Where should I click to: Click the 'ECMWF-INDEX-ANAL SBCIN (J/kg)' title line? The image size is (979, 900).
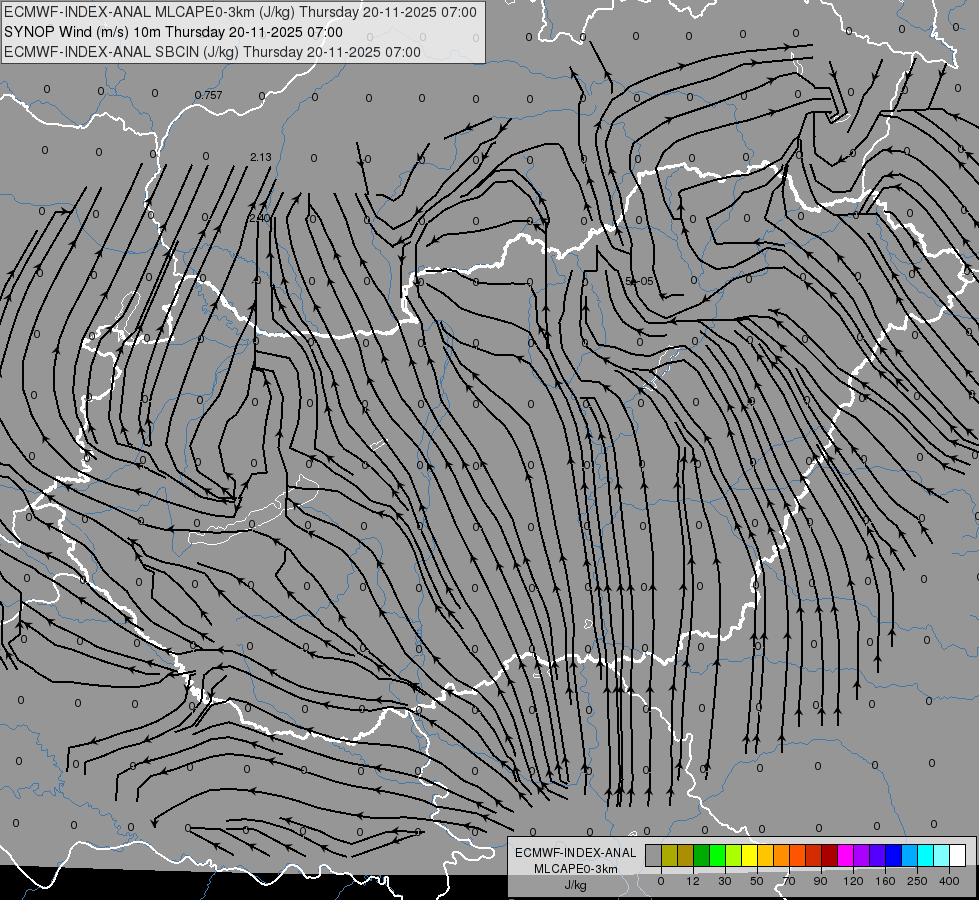coord(212,52)
